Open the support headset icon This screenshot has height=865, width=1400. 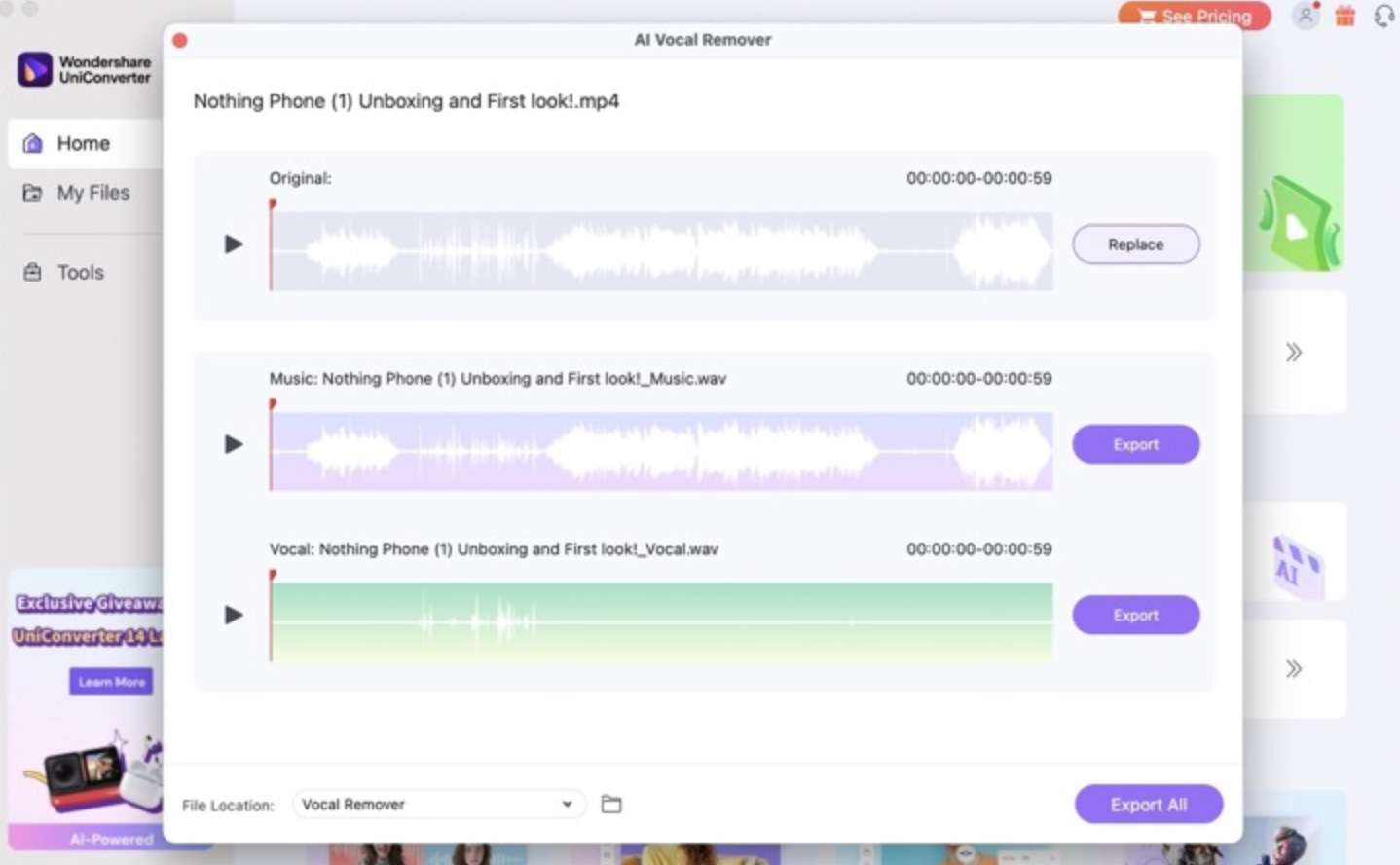[x=1383, y=16]
